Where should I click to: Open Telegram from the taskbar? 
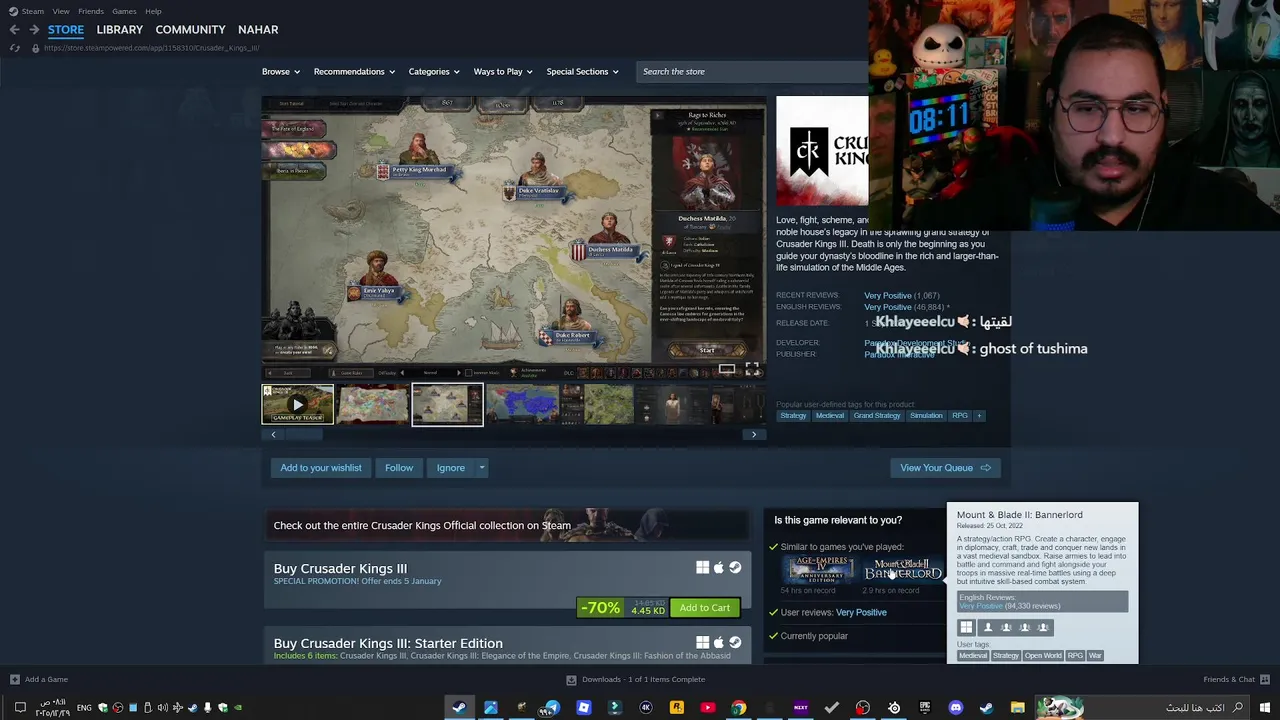coord(552,707)
